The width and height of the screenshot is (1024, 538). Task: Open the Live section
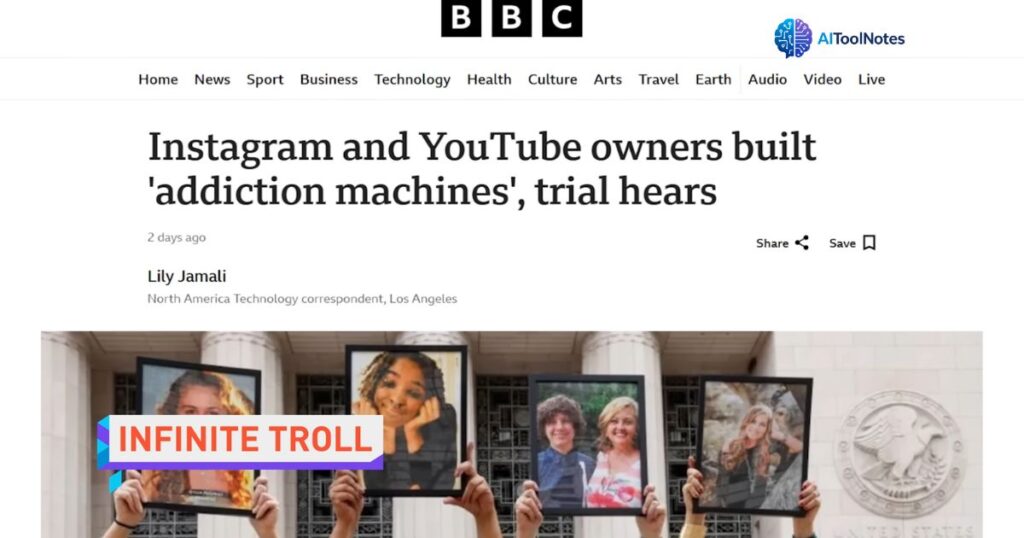pos(871,80)
